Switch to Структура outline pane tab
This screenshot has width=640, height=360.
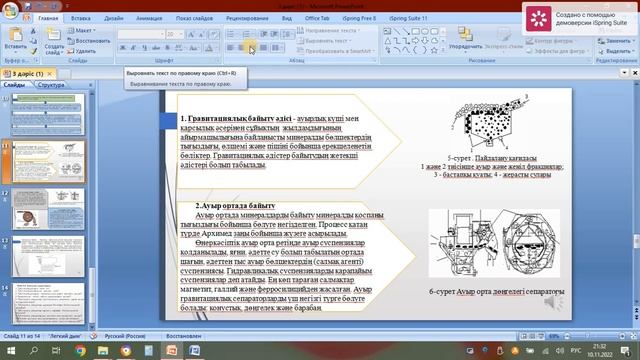[51, 85]
